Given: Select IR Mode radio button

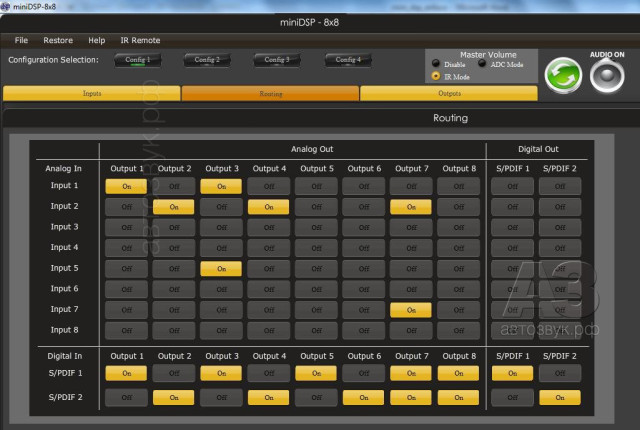Looking at the screenshot, I should coord(436,76).
